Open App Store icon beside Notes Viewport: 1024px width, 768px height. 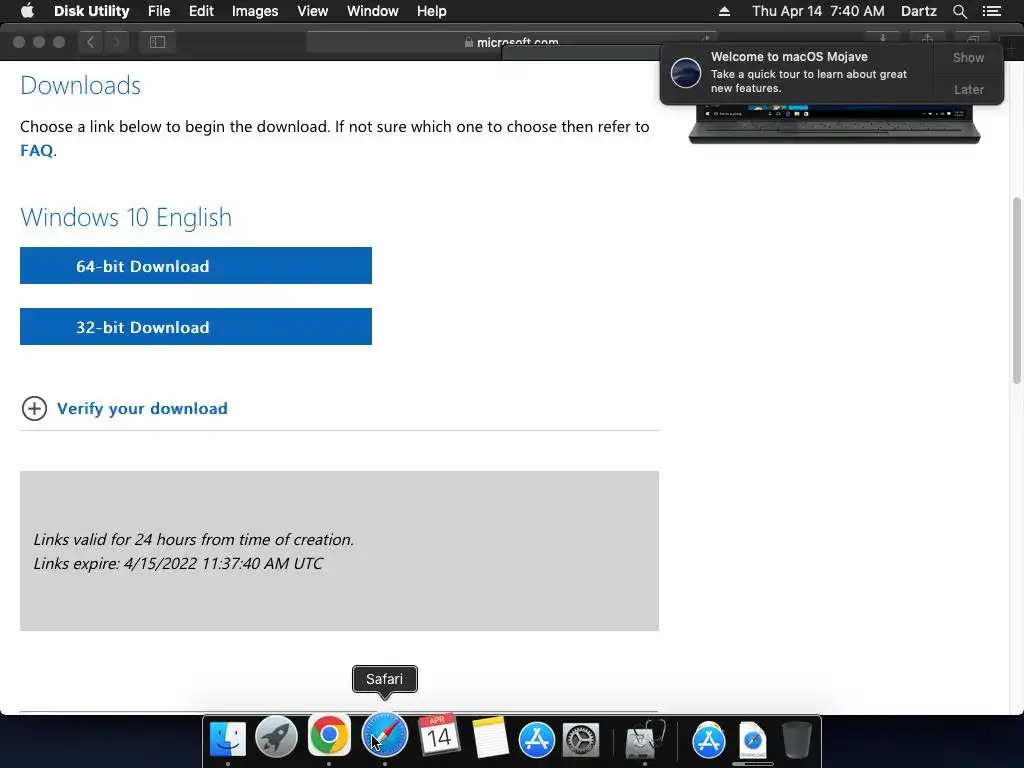coord(537,740)
